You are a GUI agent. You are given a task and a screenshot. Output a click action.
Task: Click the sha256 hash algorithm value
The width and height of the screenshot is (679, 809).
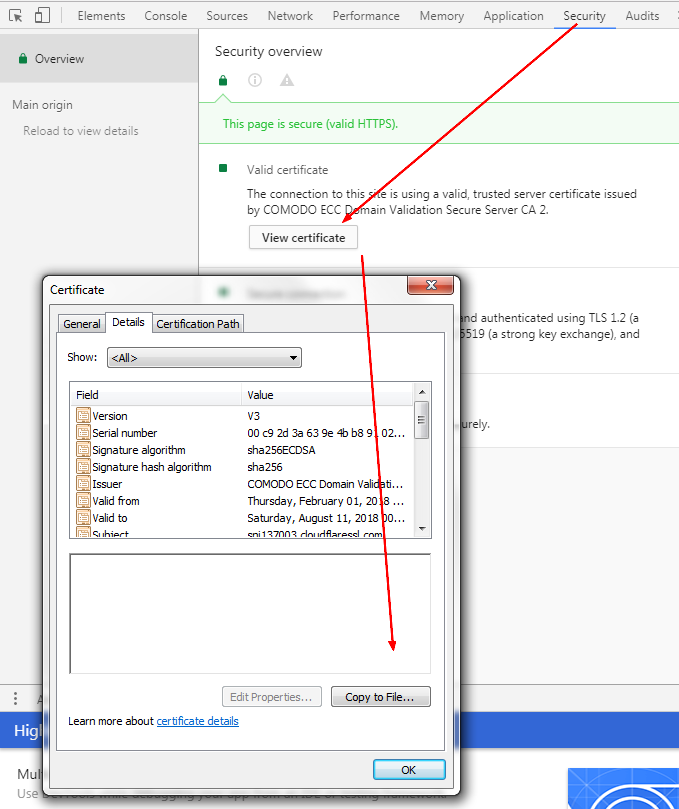(265, 467)
